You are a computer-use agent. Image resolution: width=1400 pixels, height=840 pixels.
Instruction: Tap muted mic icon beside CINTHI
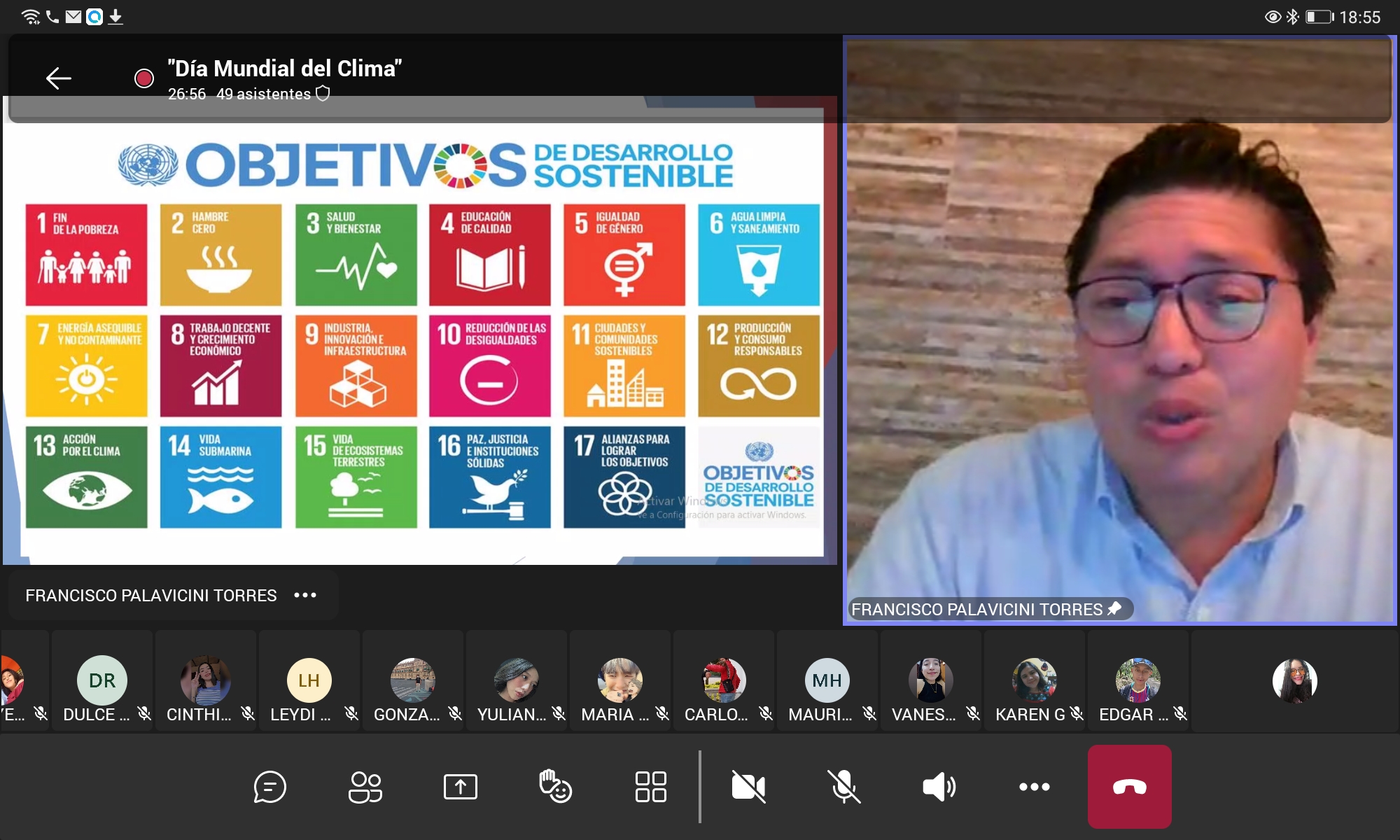(x=248, y=713)
